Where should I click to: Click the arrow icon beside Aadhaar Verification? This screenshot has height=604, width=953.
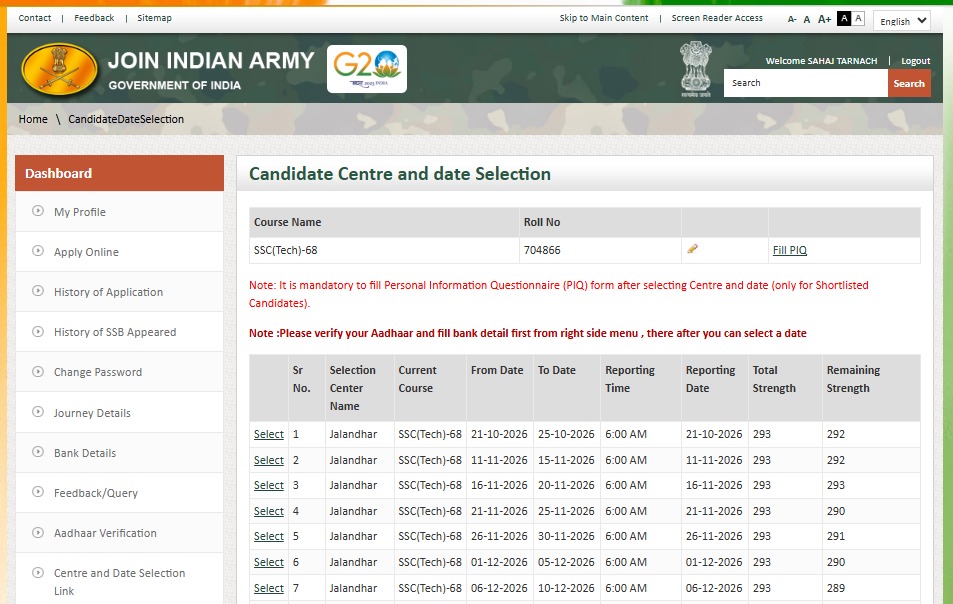tap(38, 532)
